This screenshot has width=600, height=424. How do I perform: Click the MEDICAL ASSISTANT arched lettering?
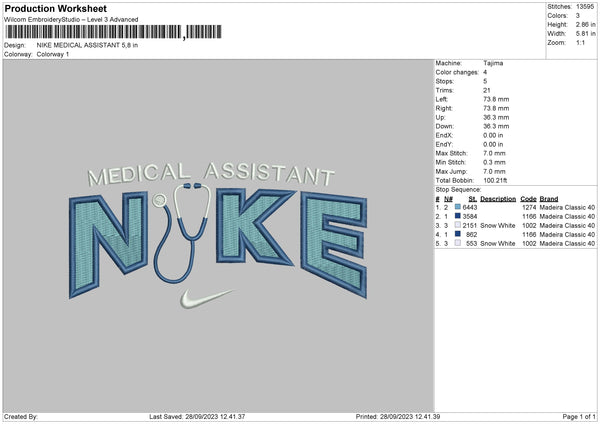tap(211, 174)
